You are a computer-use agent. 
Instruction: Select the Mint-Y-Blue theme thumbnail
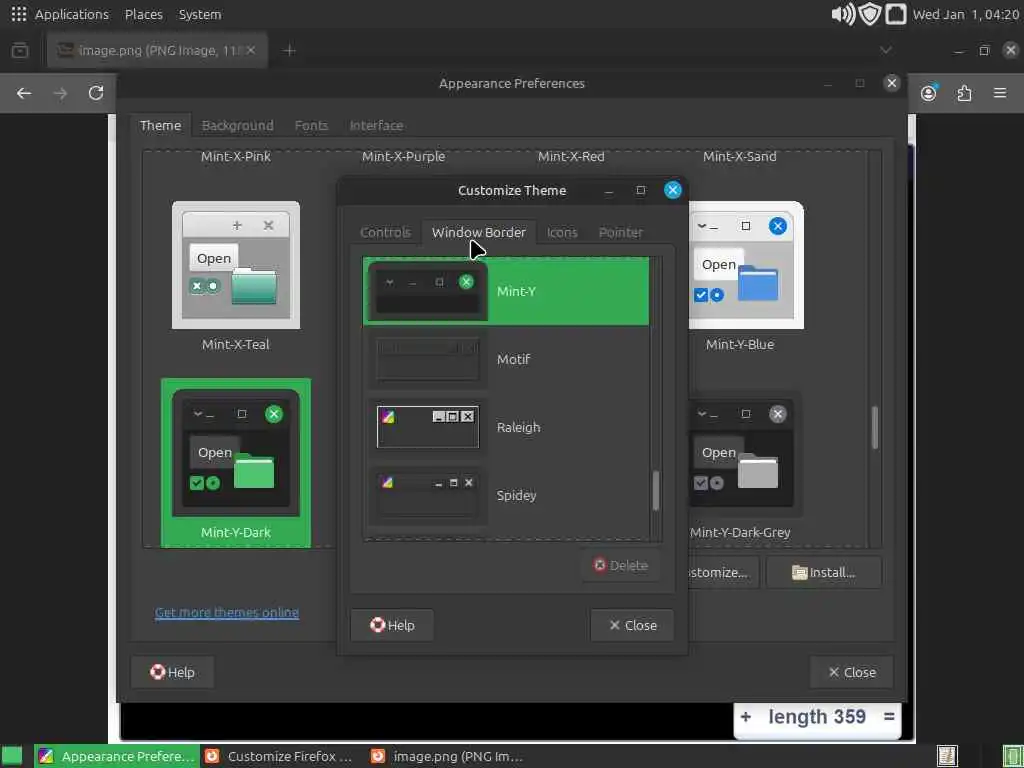click(746, 265)
